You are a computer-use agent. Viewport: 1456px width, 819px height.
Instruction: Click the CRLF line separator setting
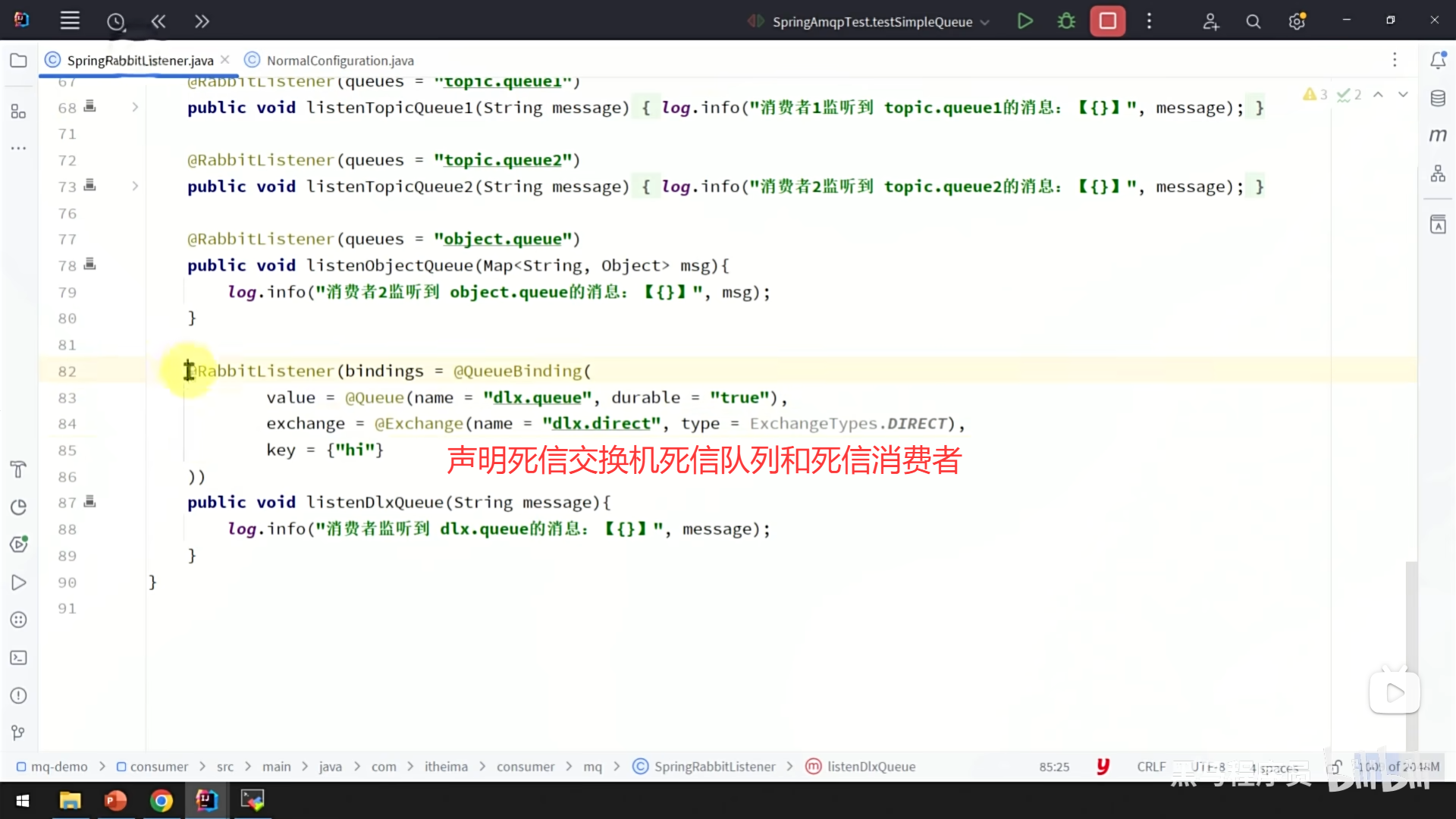[1150, 767]
